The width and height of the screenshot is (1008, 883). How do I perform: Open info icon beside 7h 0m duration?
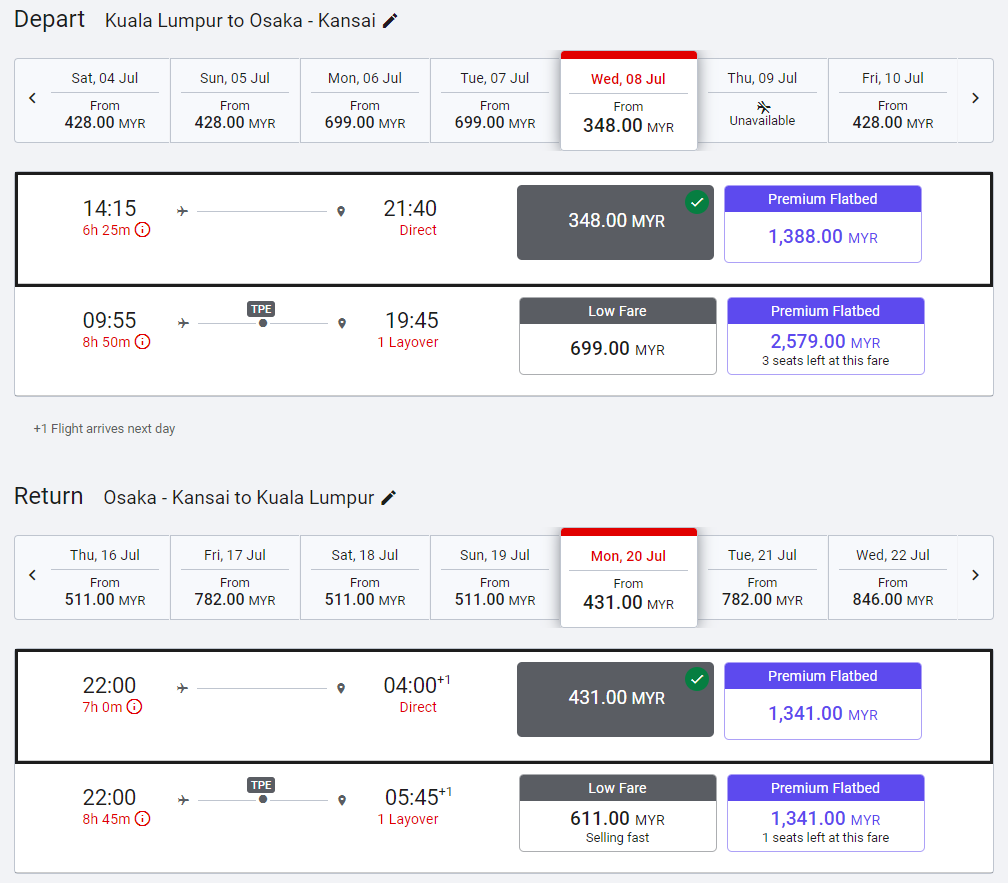pyautogui.click(x=134, y=707)
